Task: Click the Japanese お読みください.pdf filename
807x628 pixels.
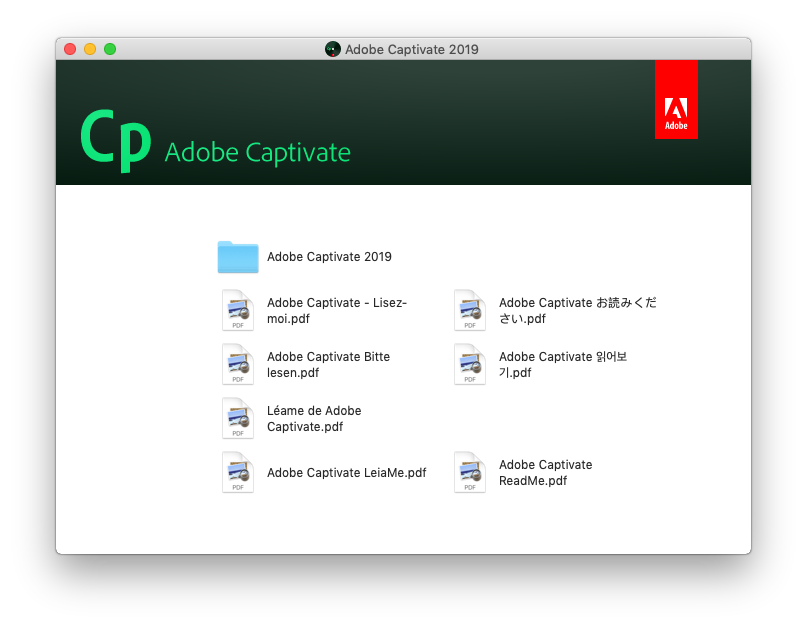Action: (577, 311)
